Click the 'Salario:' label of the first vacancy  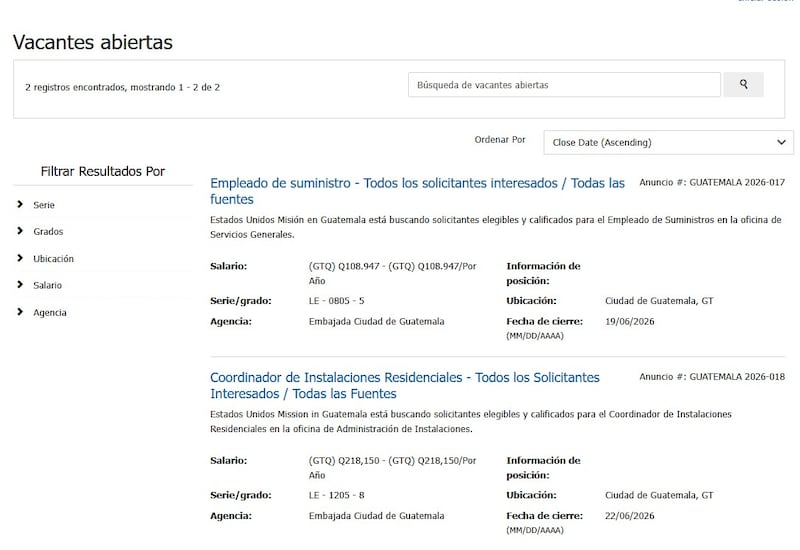(x=229, y=266)
